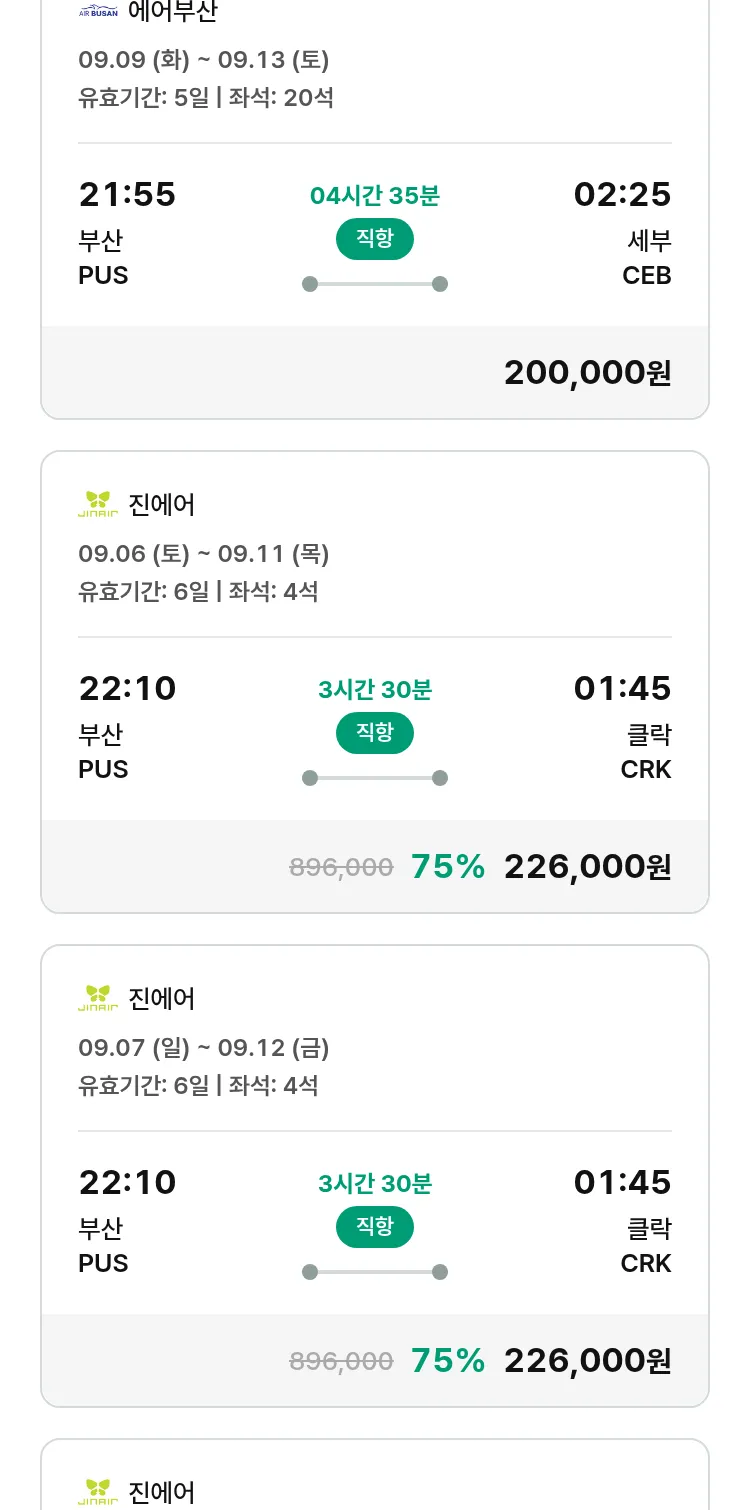Viewport: 750px width, 1510px height.
Task: Tap the Jin Air logo on the 09.06 flight
Action: pos(98,504)
